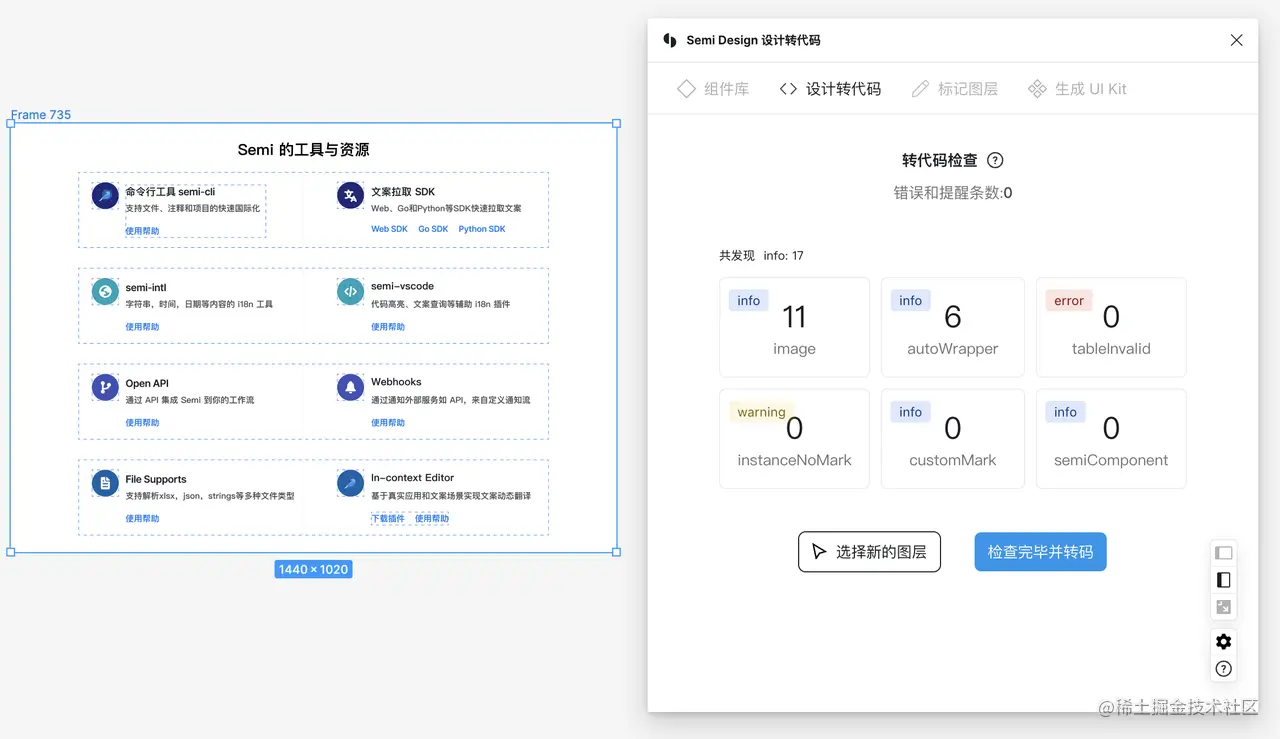Image resolution: width=1280 pixels, height=739 pixels.
Task: Click 使用帮助 link under Open API
Action: tap(142, 423)
